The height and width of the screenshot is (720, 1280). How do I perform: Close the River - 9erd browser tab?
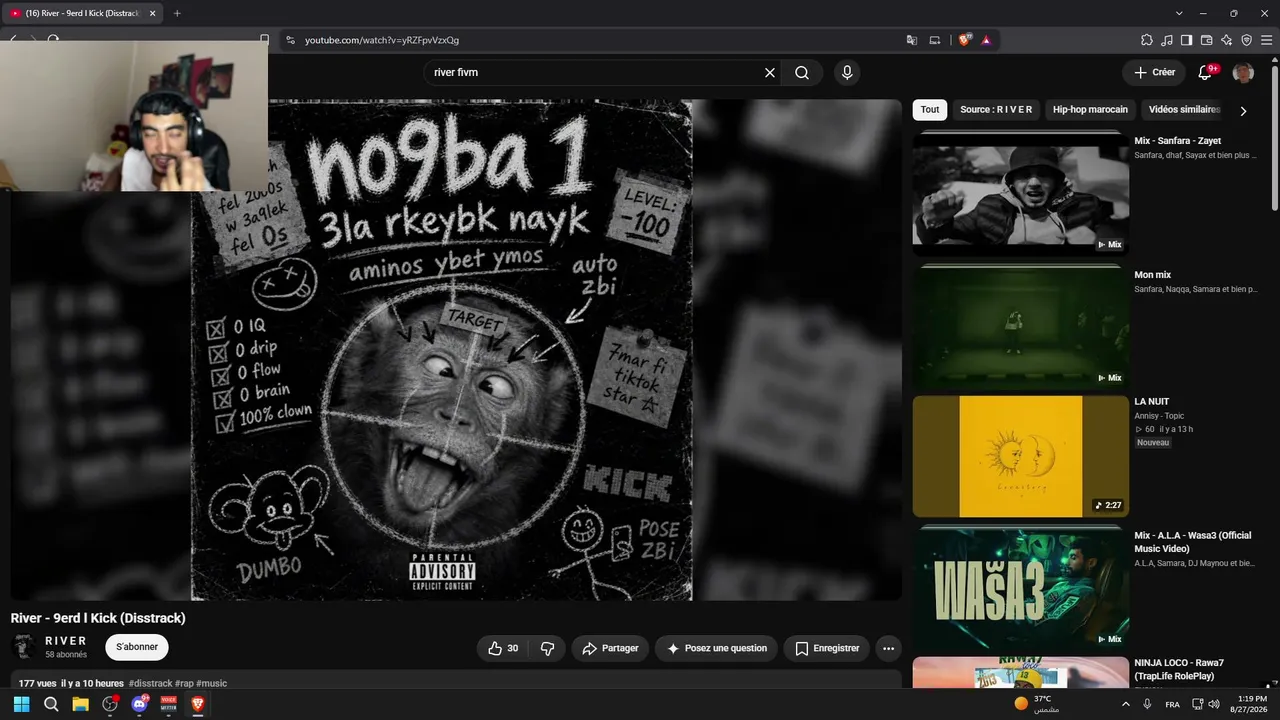click(x=152, y=13)
